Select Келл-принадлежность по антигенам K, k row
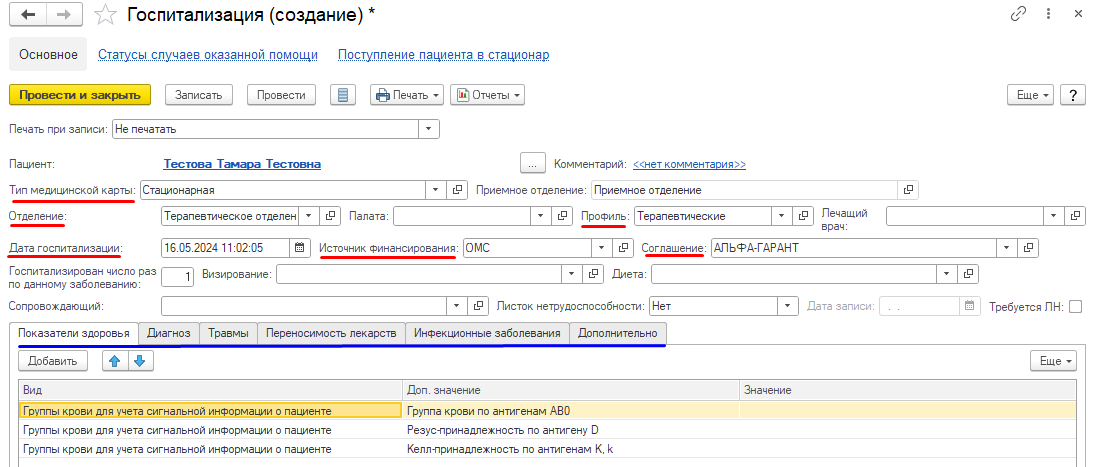 pos(547,449)
